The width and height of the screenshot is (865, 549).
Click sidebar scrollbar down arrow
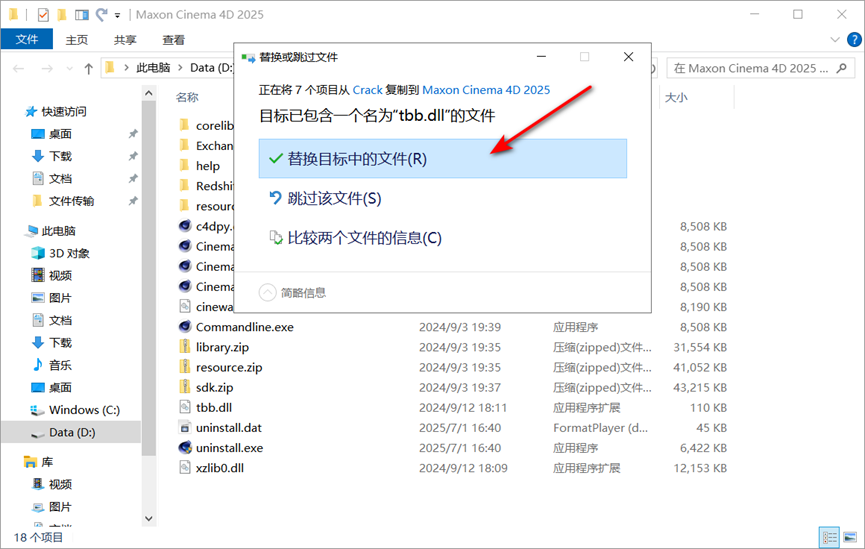pos(148,519)
